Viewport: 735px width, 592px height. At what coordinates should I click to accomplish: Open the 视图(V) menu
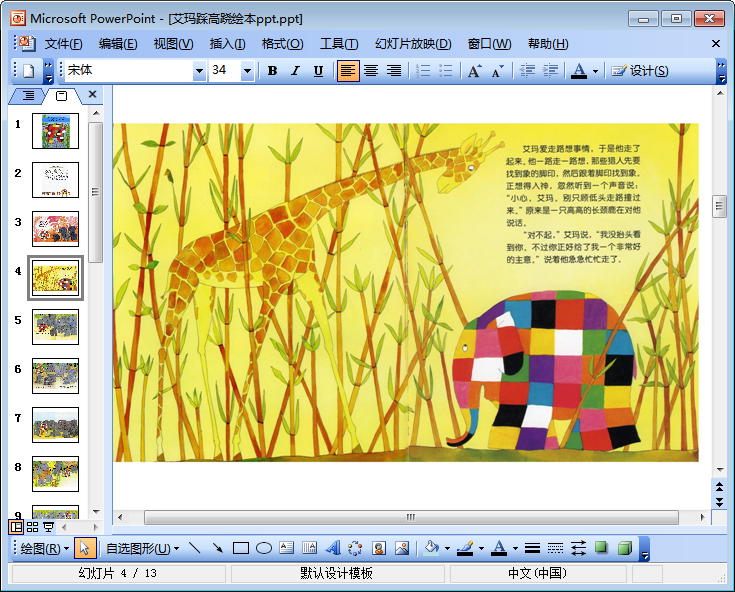[x=173, y=44]
